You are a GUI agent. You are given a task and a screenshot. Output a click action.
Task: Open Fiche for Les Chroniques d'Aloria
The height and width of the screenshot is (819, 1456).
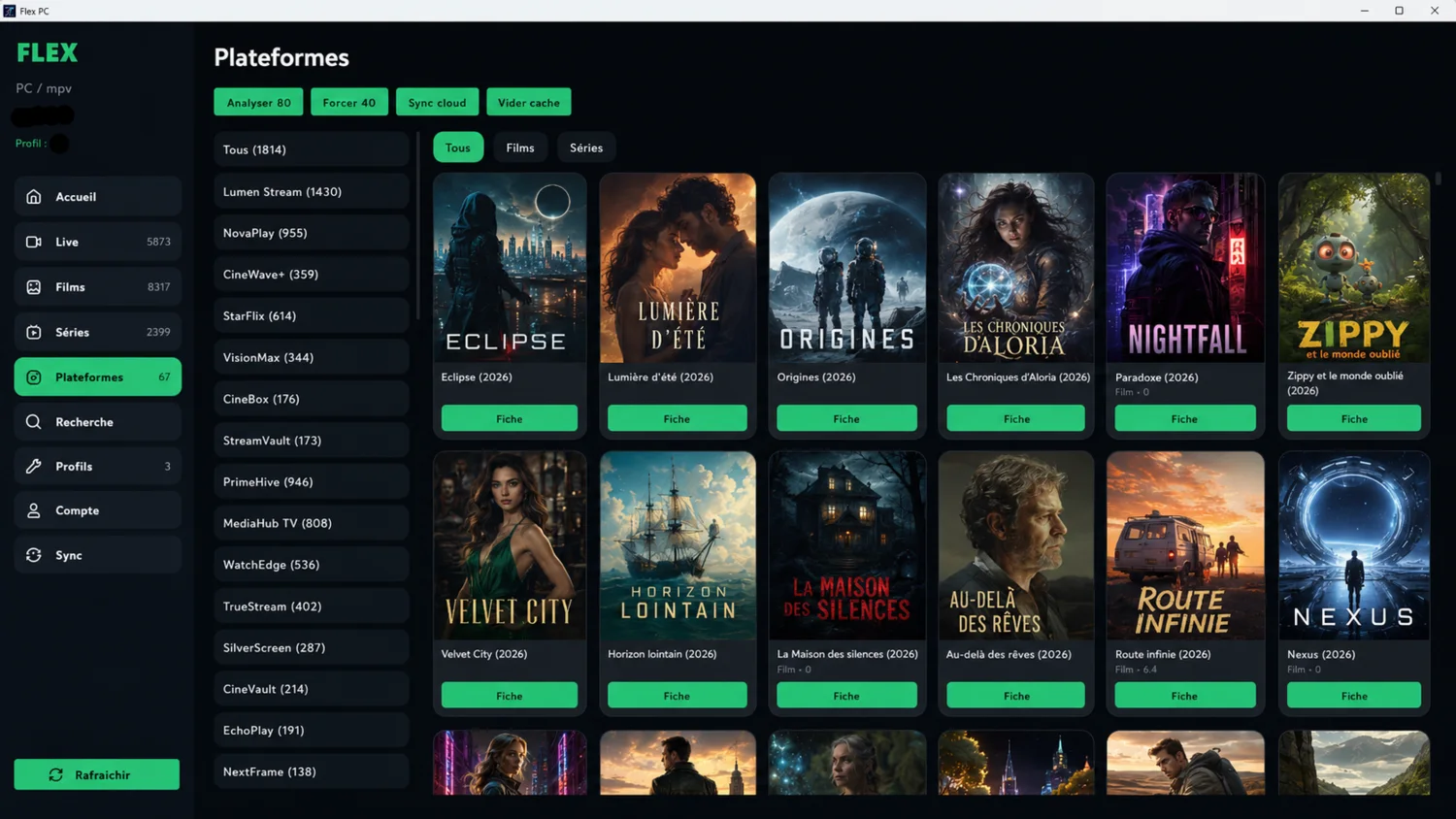(1016, 418)
